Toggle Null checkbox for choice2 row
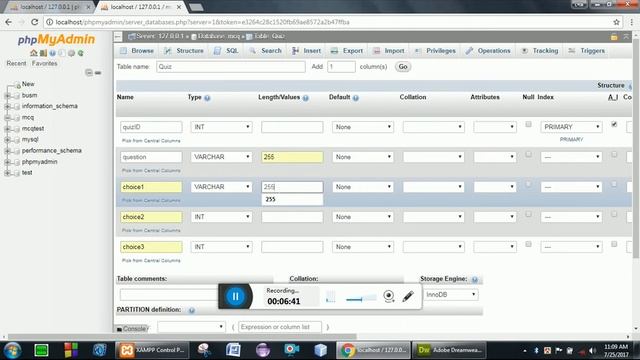 pos(528,214)
